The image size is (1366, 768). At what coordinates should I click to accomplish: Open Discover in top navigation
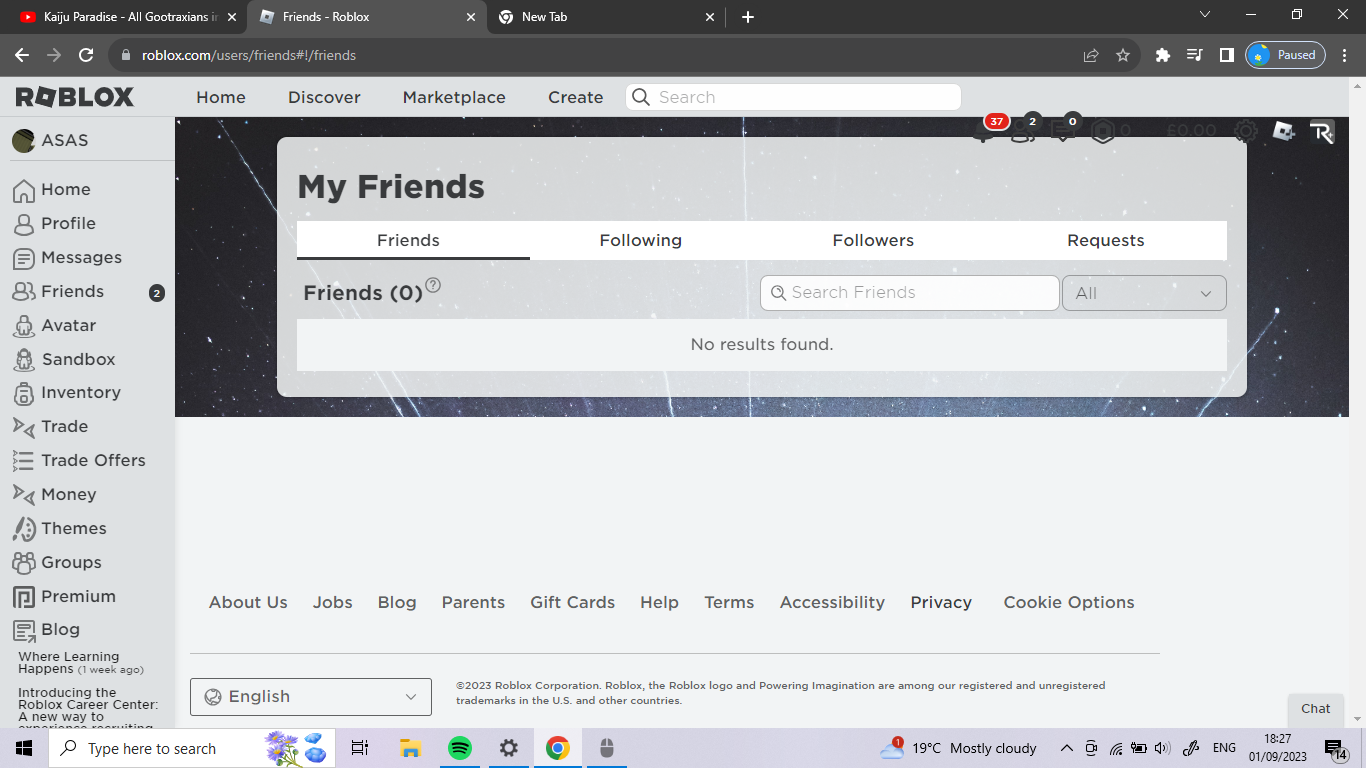(324, 97)
